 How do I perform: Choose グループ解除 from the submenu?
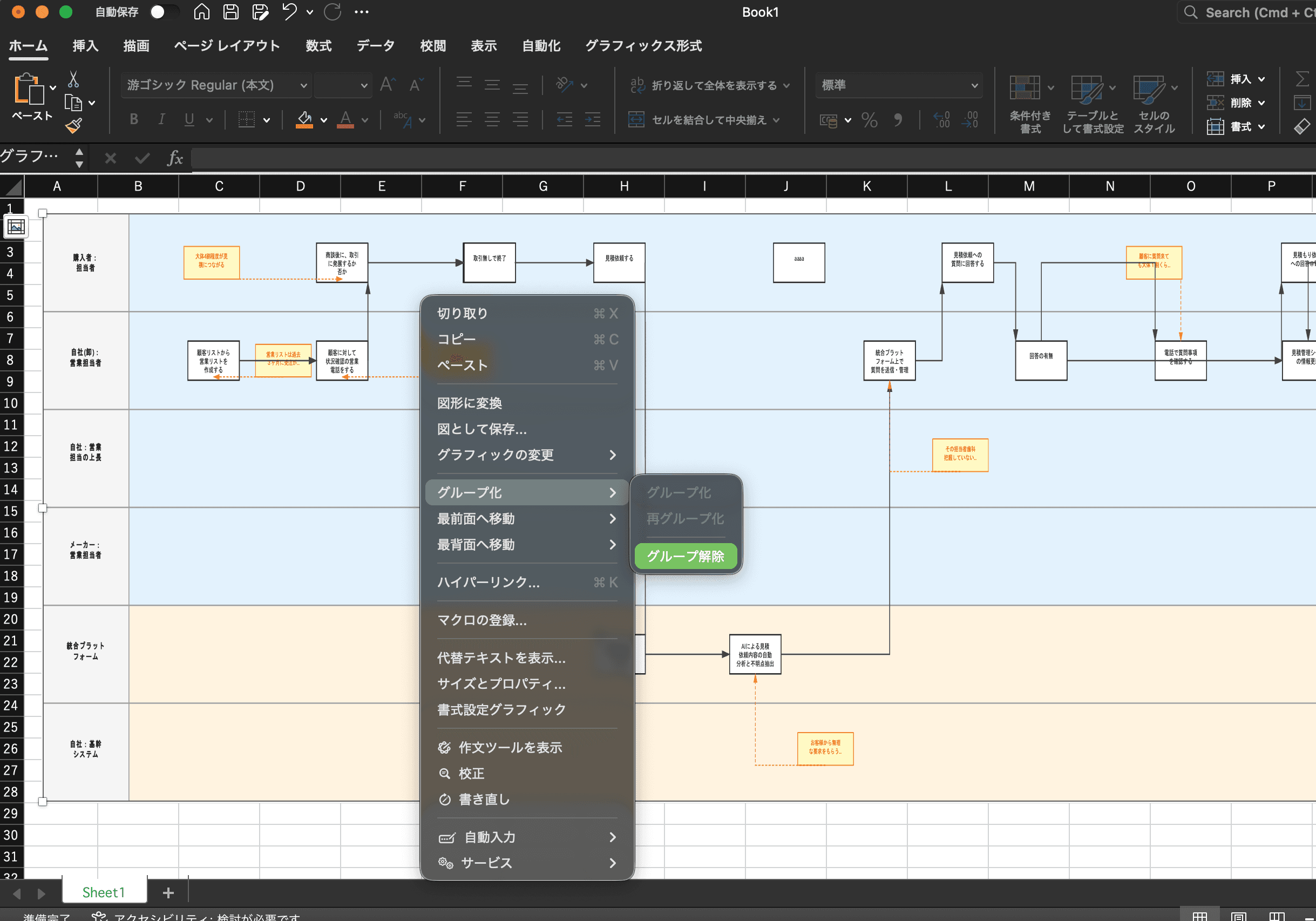pyautogui.click(x=686, y=556)
